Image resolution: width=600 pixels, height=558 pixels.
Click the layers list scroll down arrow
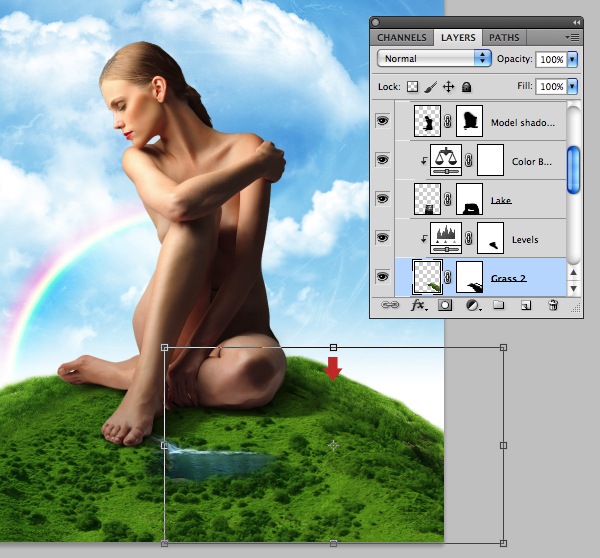(573, 289)
